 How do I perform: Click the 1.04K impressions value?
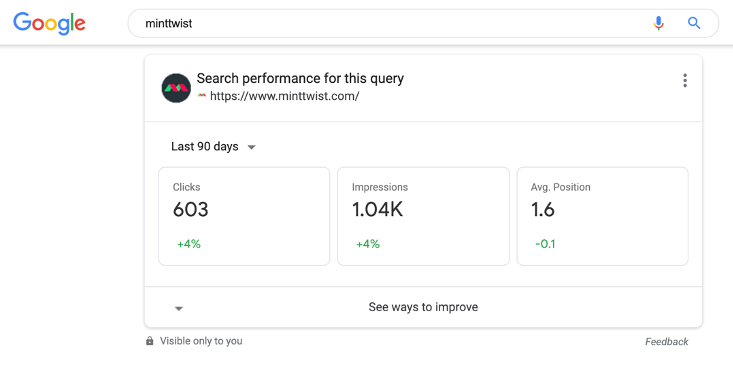[x=377, y=210]
